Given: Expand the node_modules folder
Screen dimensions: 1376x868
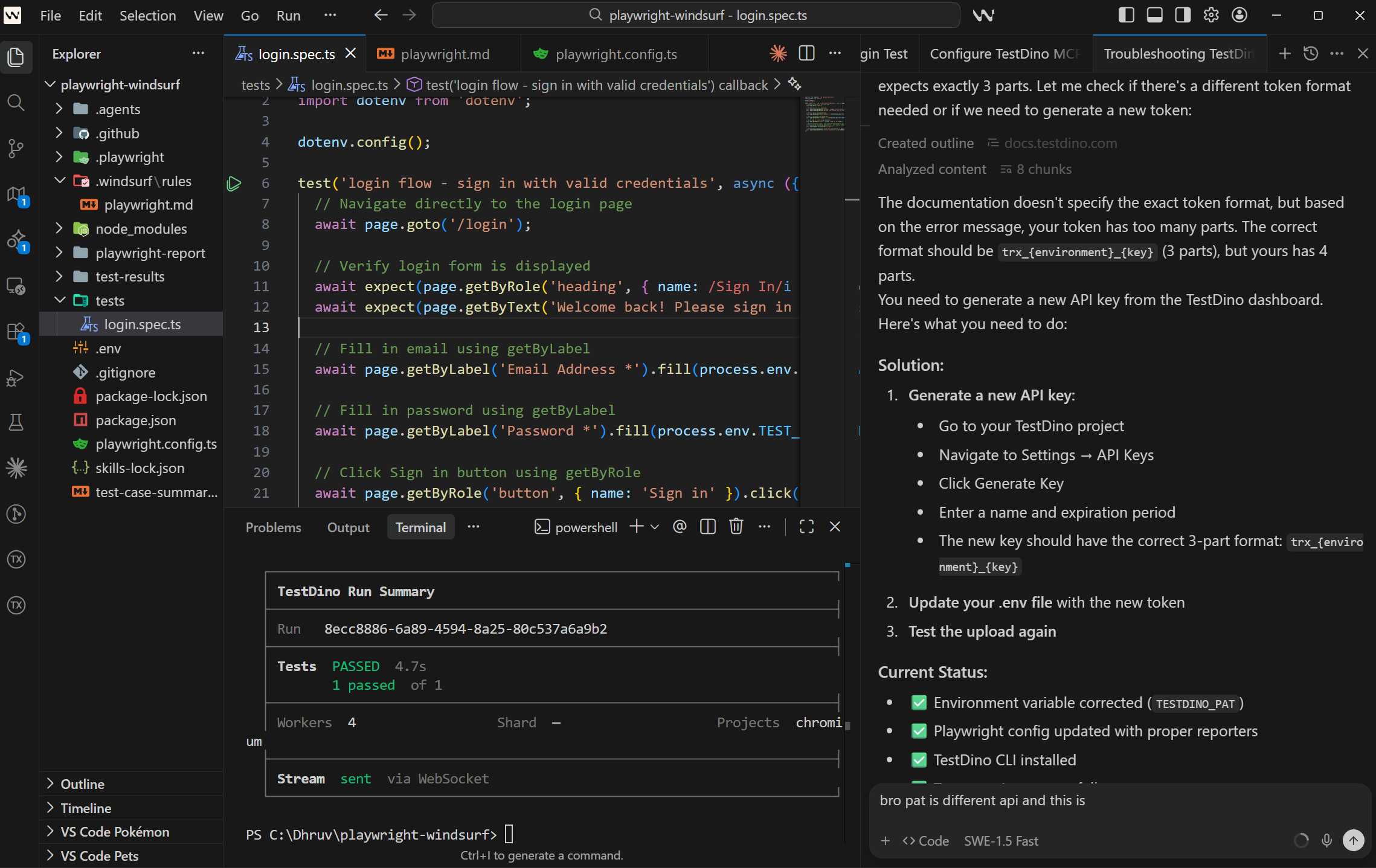Looking at the screenshot, I should (59, 228).
